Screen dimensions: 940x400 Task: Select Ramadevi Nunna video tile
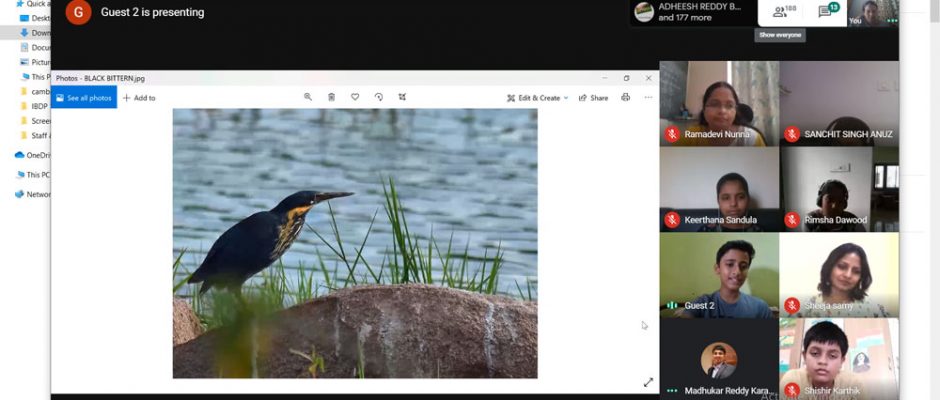pos(719,103)
